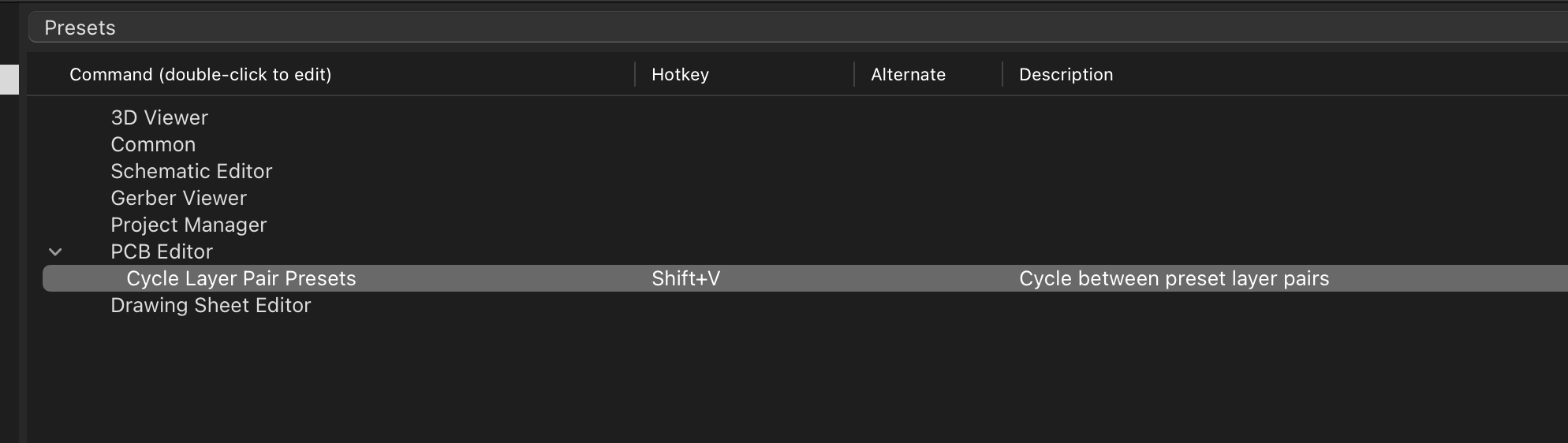This screenshot has height=443, width=1568.
Task: Click the Presets filter field
Action: (798, 28)
